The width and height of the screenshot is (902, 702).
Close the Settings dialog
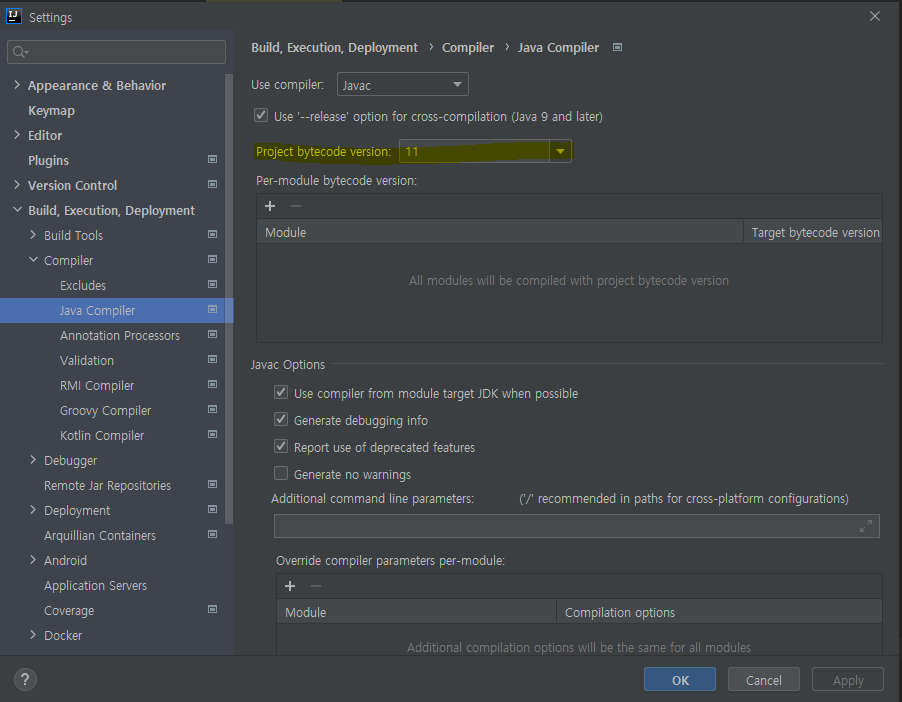point(874,16)
